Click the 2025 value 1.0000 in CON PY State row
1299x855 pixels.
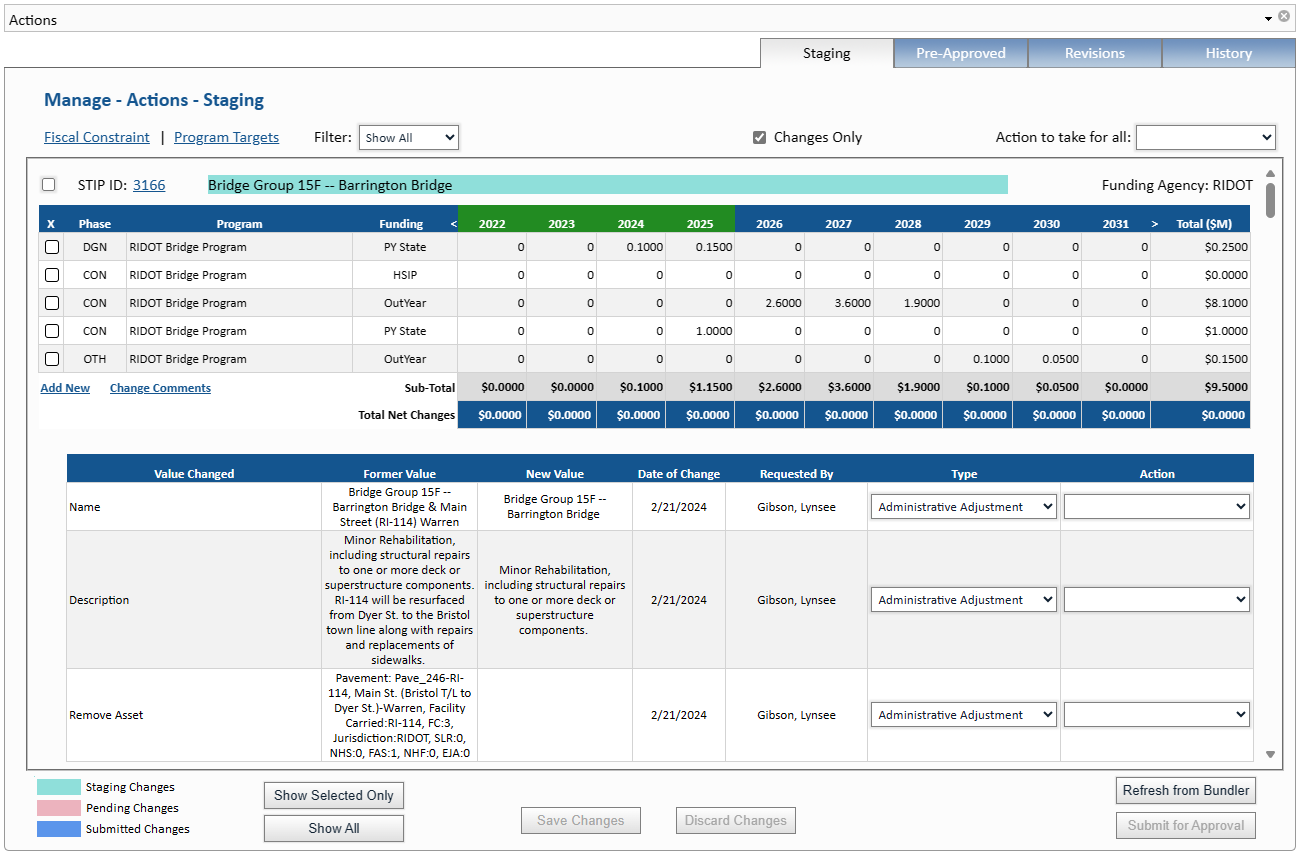click(700, 331)
